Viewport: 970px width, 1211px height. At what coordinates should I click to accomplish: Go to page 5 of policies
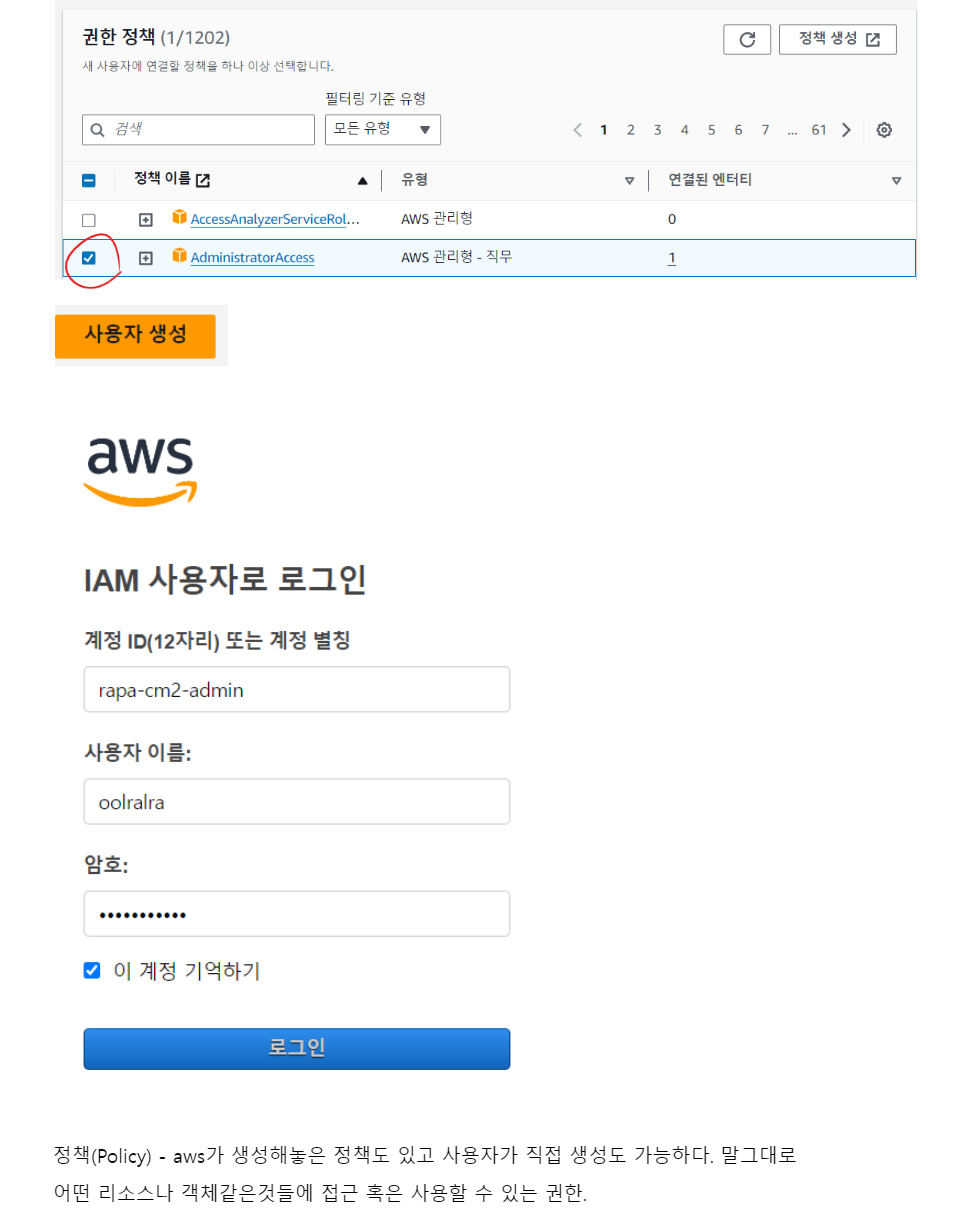point(712,130)
